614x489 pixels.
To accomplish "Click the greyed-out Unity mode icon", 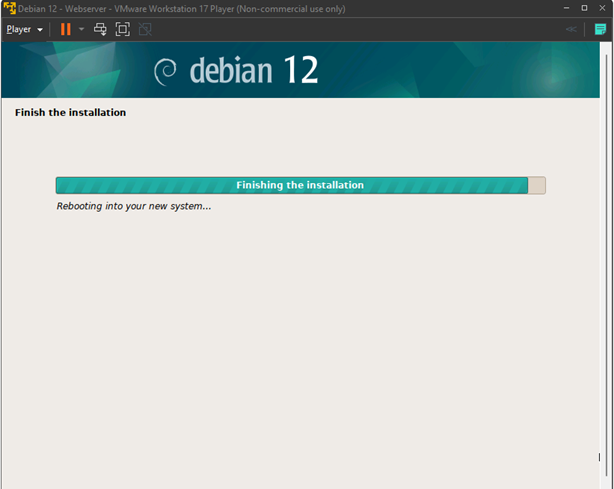I will pyautogui.click(x=145, y=29).
